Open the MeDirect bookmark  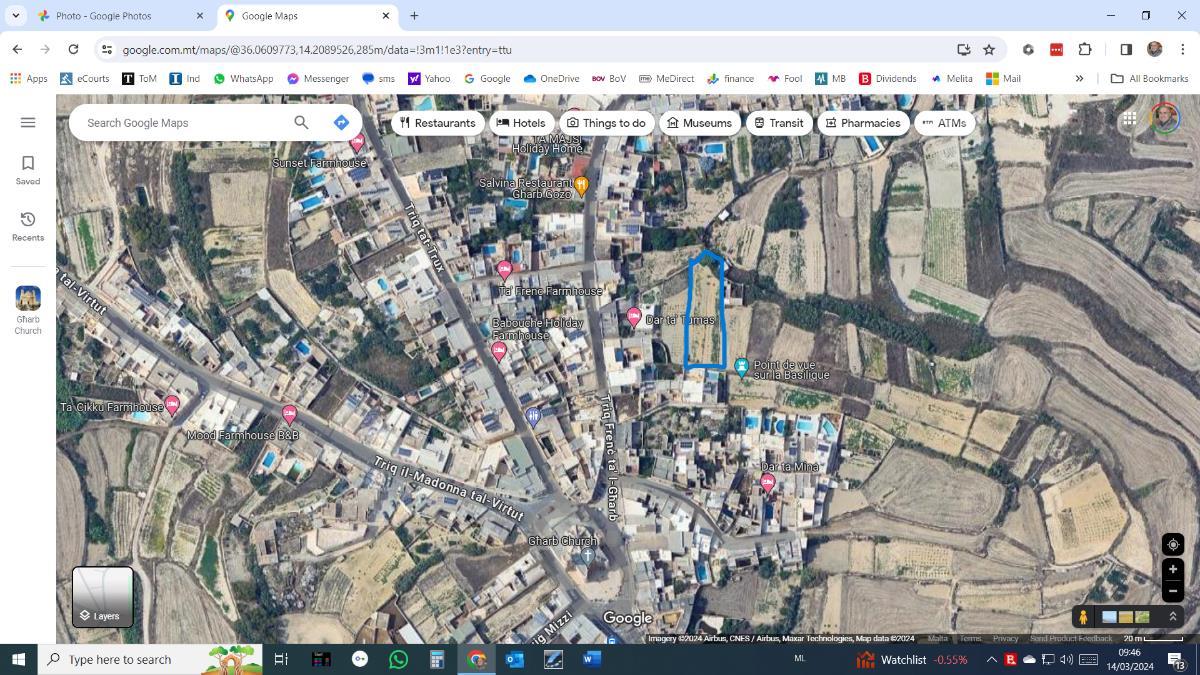[666, 78]
